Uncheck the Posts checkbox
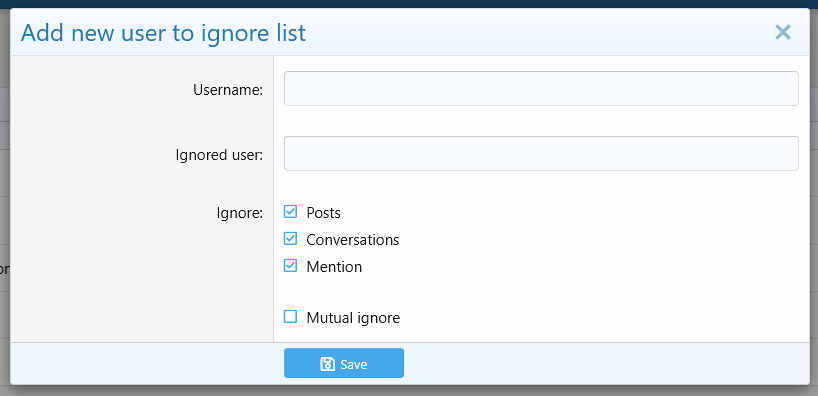The width and height of the screenshot is (818, 396). point(290,212)
